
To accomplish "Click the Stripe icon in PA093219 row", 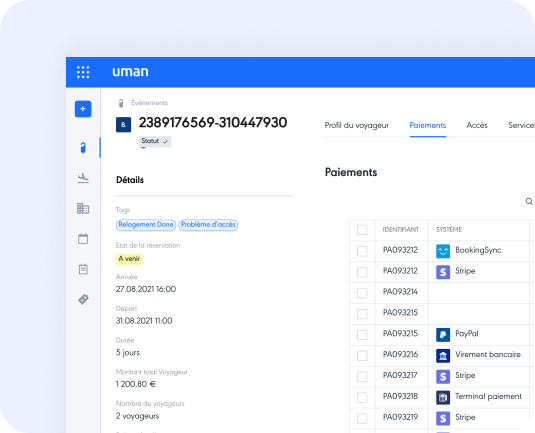I will click(x=443, y=418).
